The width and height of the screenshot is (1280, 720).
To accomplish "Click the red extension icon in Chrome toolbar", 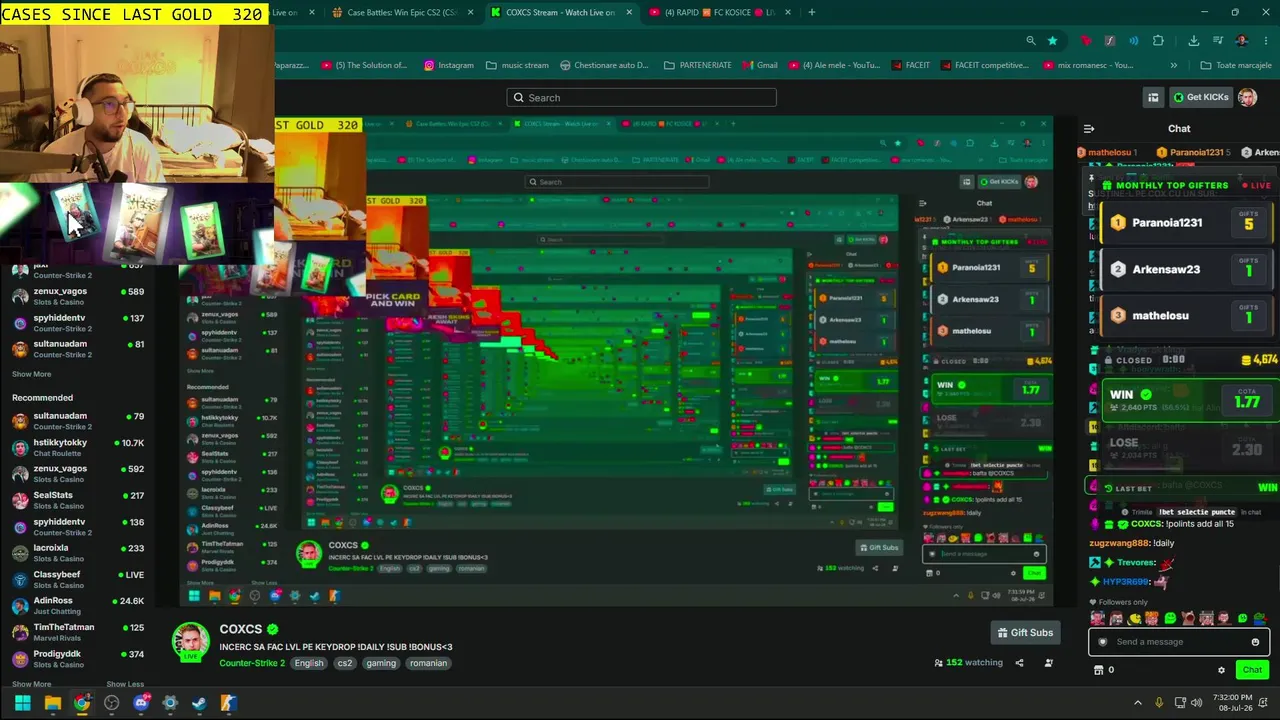I will click(x=1085, y=41).
